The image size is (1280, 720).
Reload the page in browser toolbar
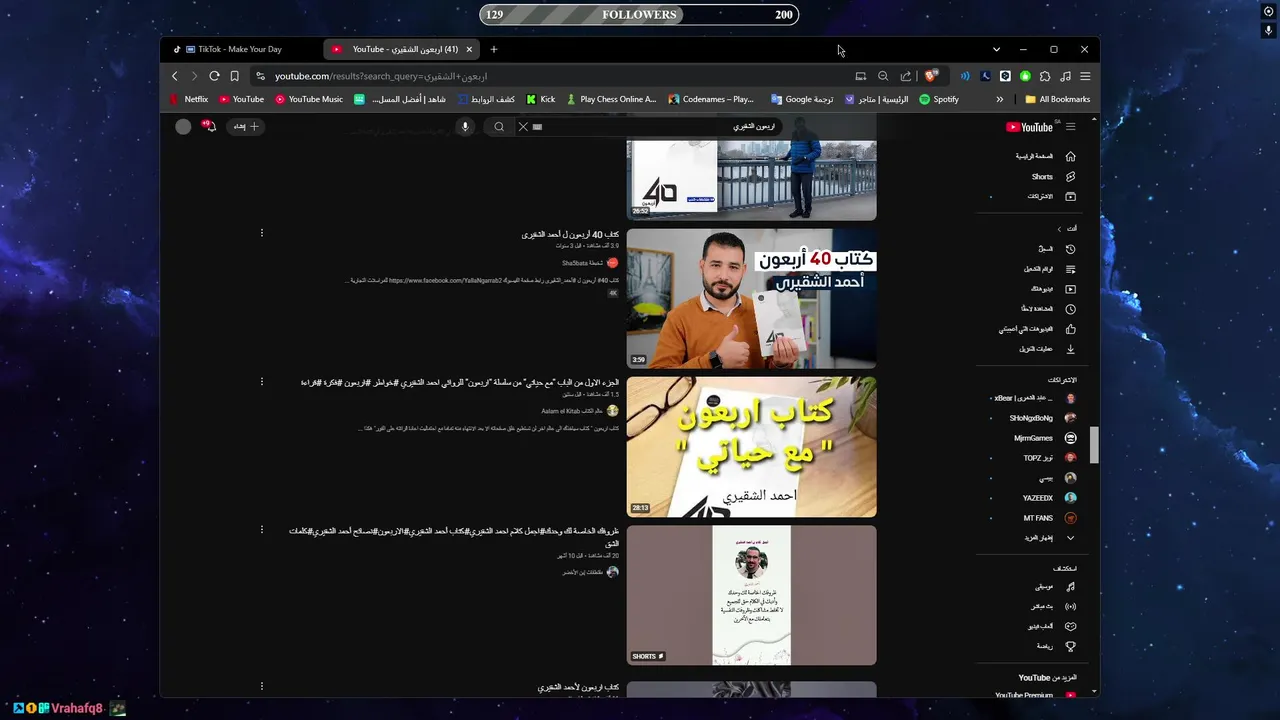[x=214, y=76]
